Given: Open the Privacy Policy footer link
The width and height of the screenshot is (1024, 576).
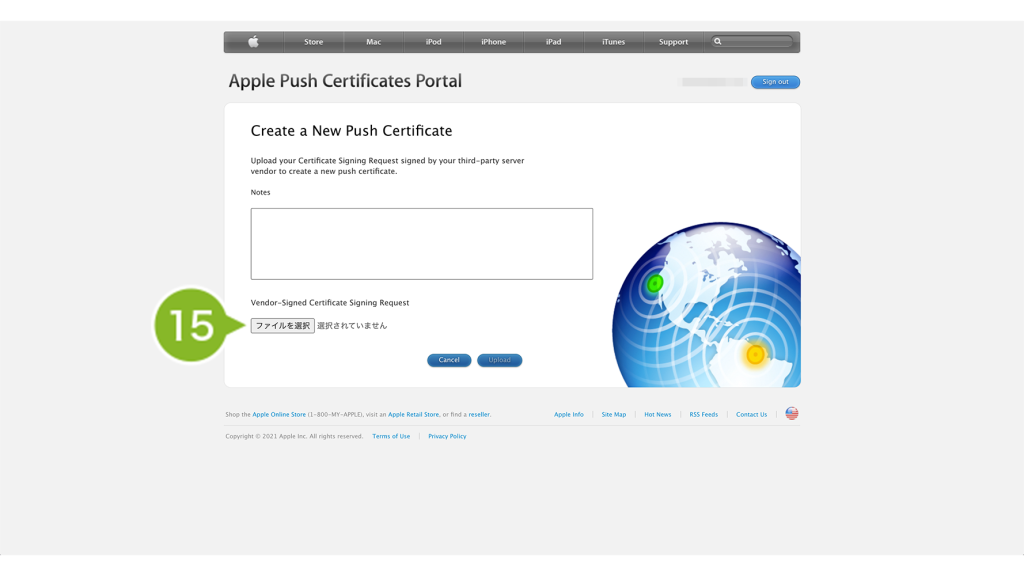Looking at the screenshot, I should [447, 437].
